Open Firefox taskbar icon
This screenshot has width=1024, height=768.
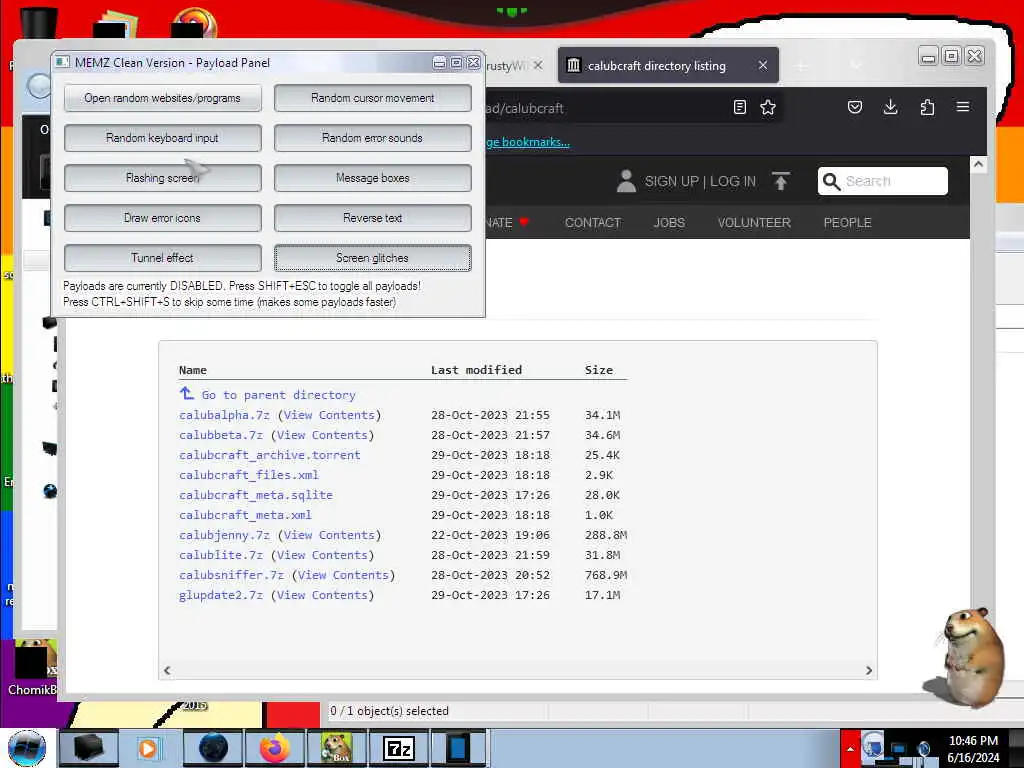pyautogui.click(x=275, y=748)
